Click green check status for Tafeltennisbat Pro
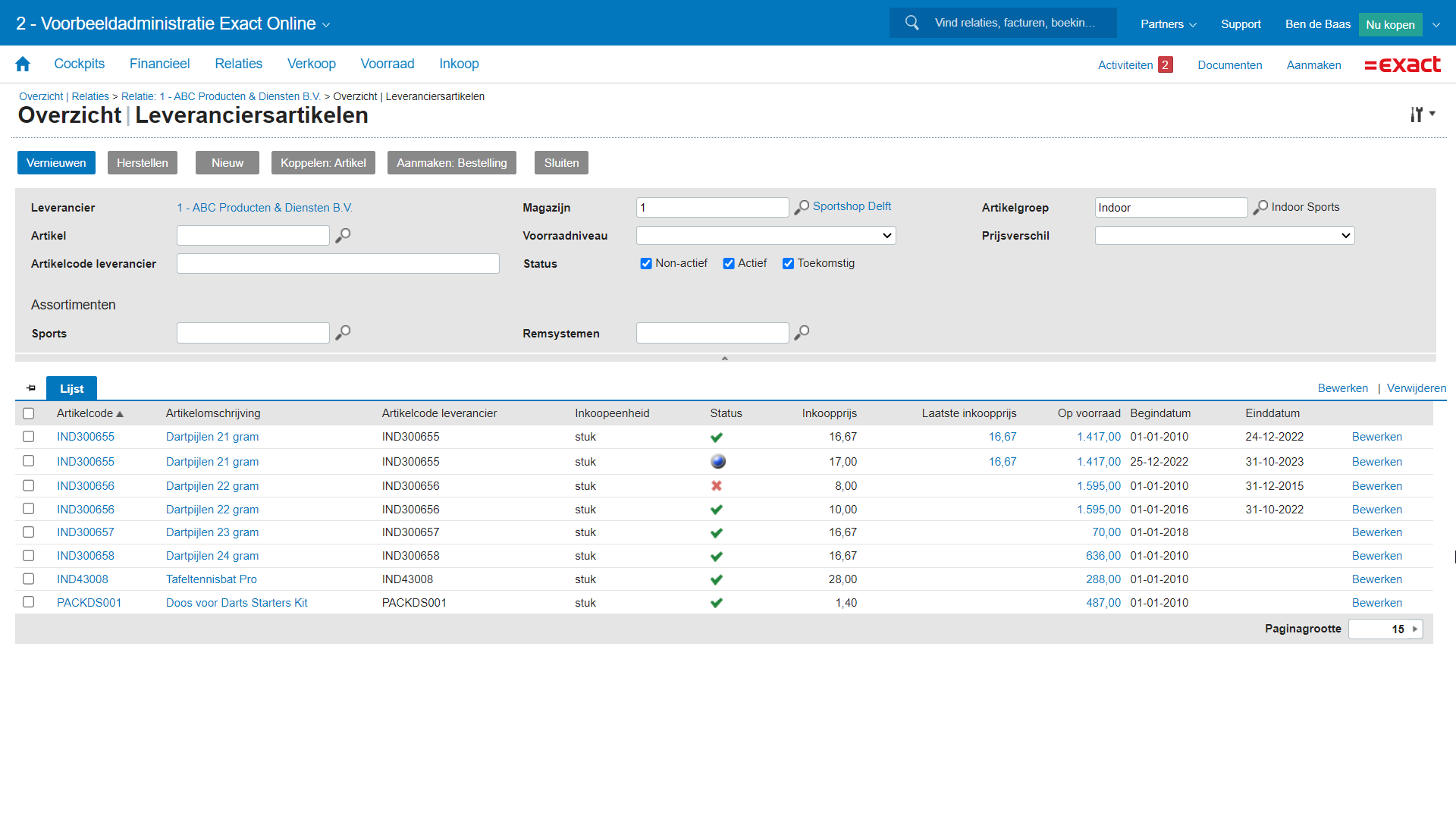Image resolution: width=1456 pixels, height=819 pixels. pyautogui.click(x=717, y=579)
